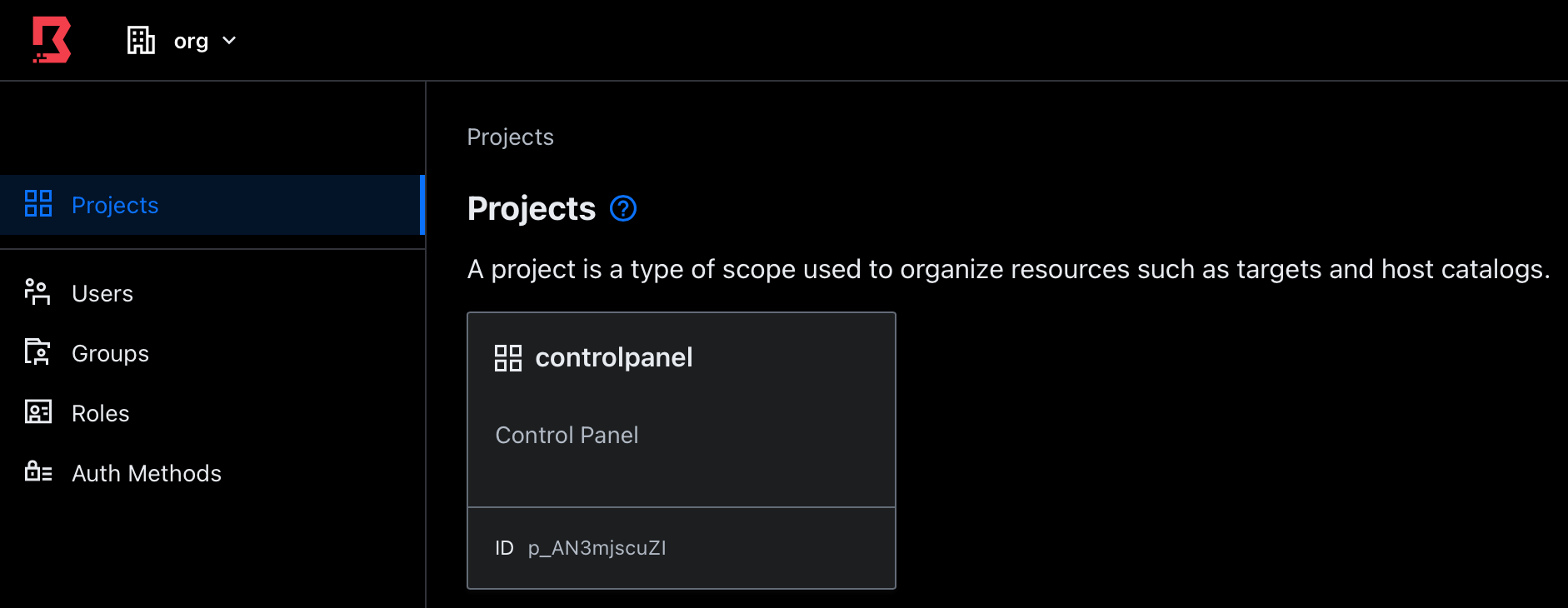This screenshot has width=1568, height=608.
Task: Click the organization building icon in header
Action: point(141,39)
